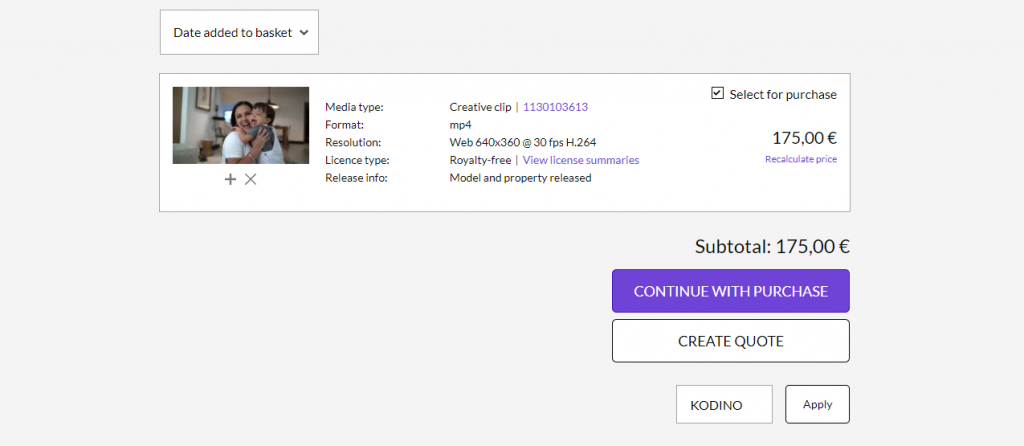
Task: Click the Continue with Purchase button
Action: [x=731, y=291]
